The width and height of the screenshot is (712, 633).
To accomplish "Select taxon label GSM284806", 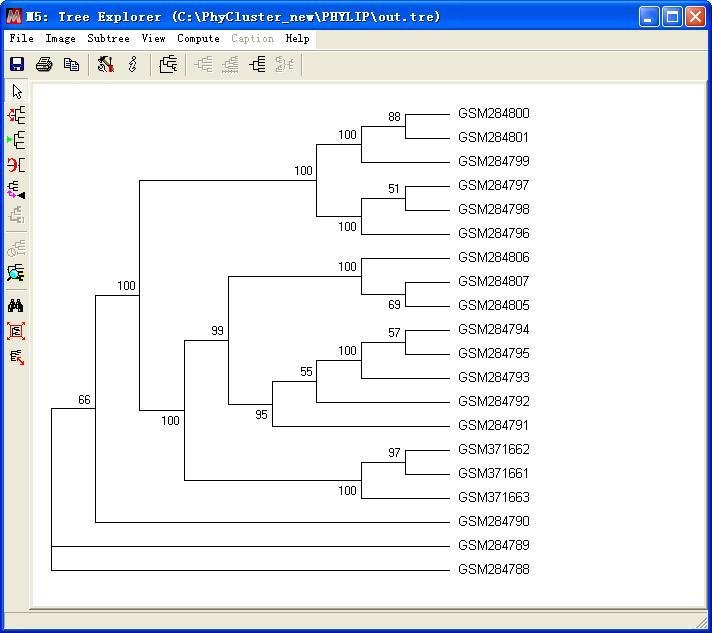I will pos(494,257).
